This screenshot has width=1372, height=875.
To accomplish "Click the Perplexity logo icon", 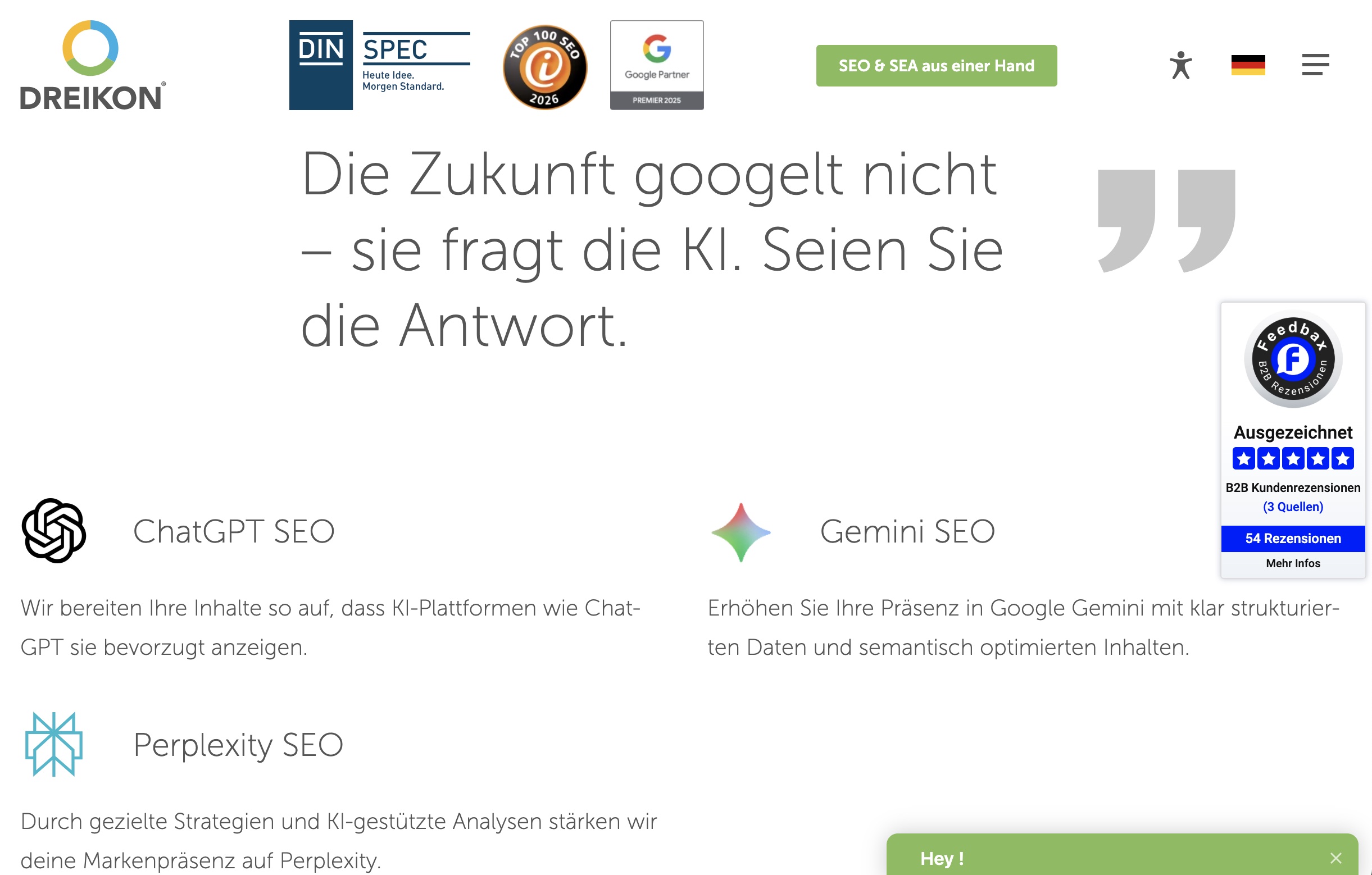I will pos(53,744).
